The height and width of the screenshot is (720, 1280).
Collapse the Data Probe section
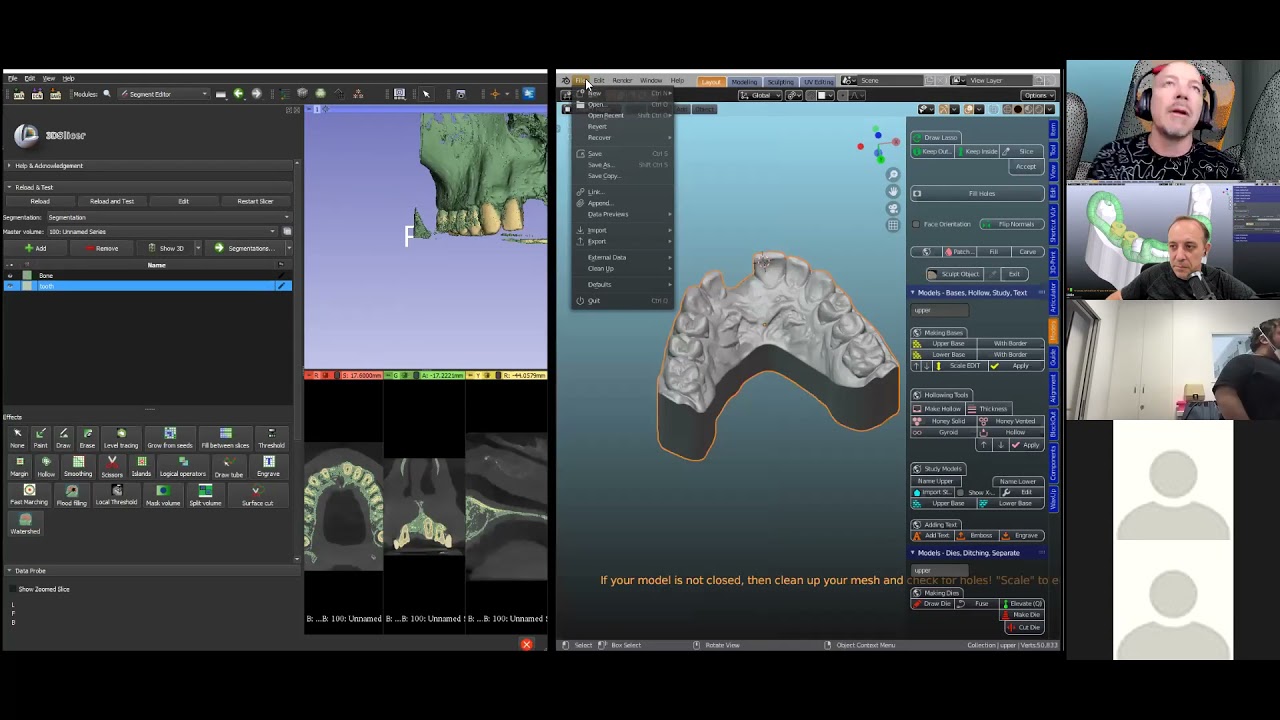tap(150, 571)
